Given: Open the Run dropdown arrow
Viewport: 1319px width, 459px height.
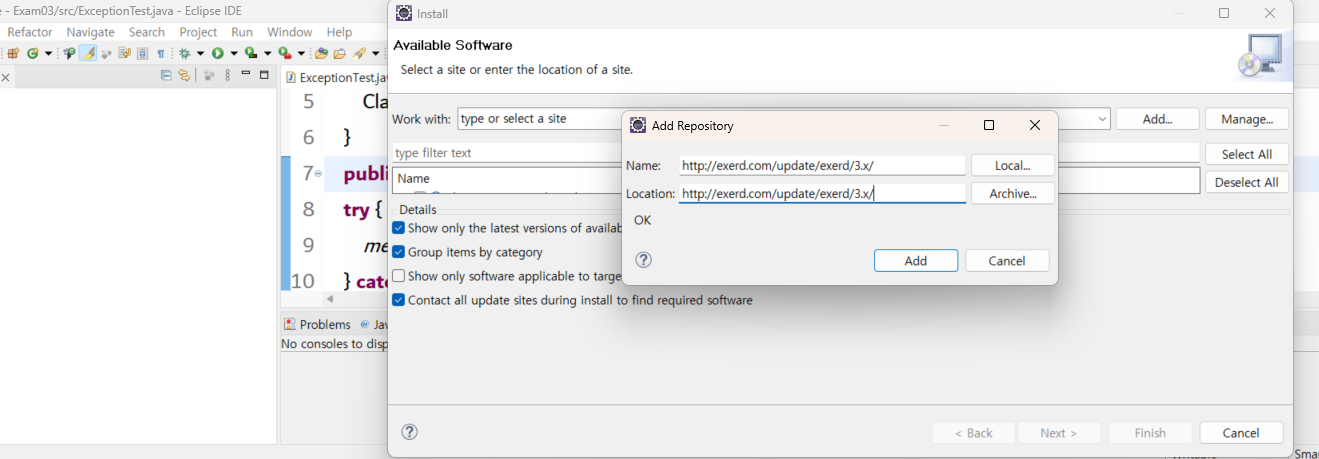Looking at the screenshot, I should [233, 53].
